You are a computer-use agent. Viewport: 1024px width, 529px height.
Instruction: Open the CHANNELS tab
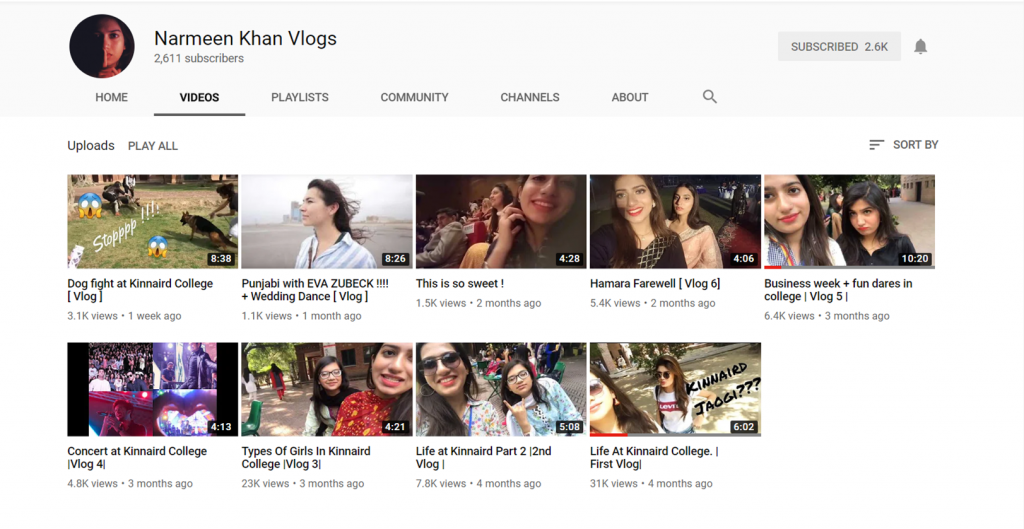coord(530,97)
